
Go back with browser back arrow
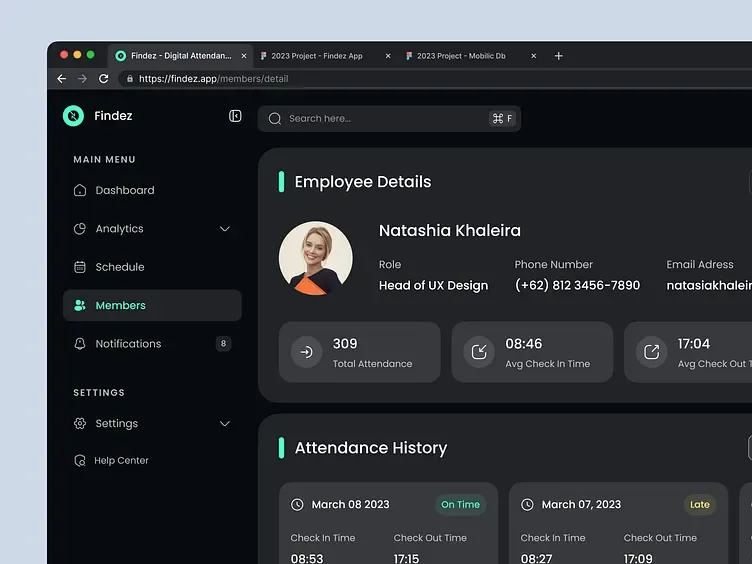coord(61,79)
